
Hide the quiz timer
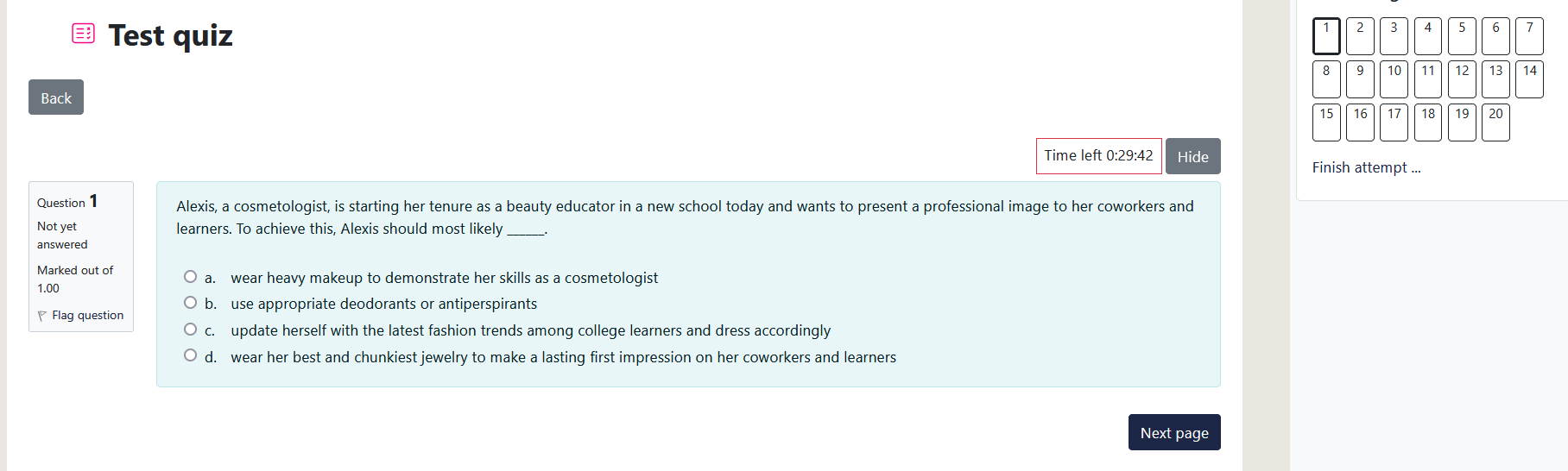1192,156
